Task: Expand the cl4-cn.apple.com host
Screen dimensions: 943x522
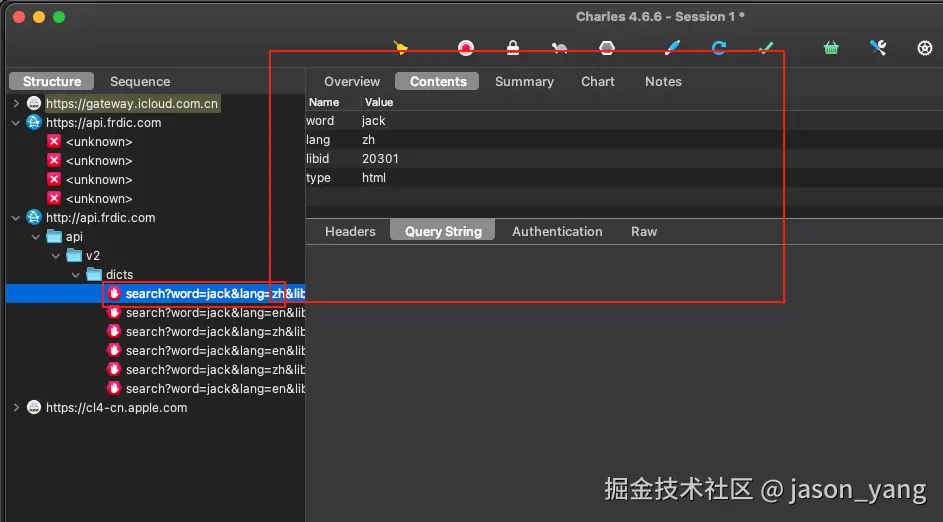Action: point(16,408)
